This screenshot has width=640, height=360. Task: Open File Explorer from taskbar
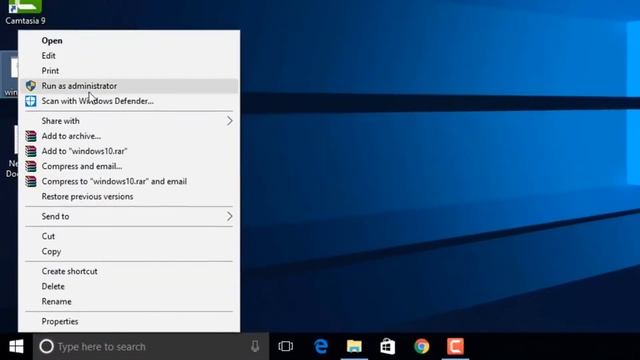[354, 347]
